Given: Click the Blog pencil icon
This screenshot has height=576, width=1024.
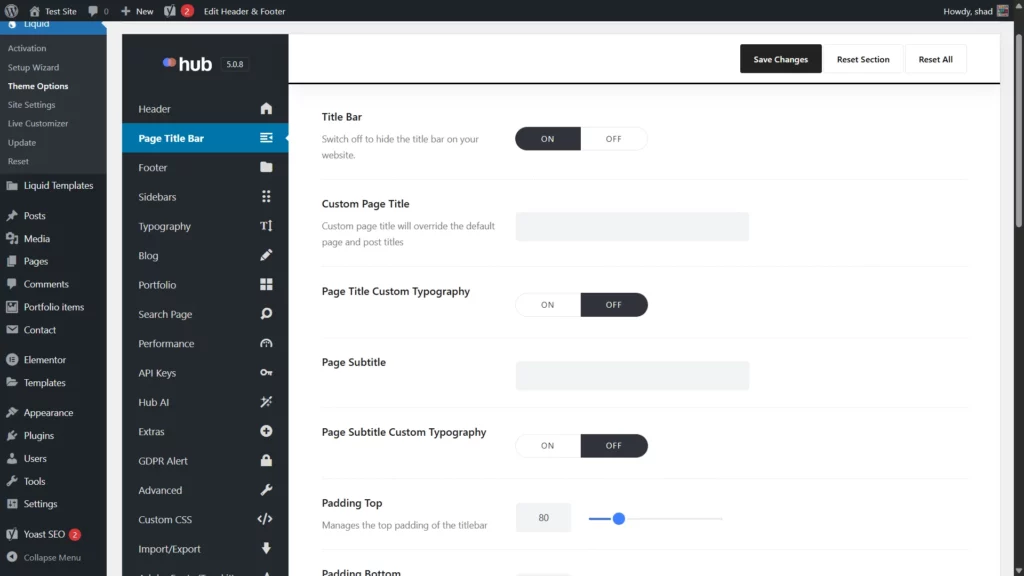Looking at the screenshot, I should click(266, 255).
